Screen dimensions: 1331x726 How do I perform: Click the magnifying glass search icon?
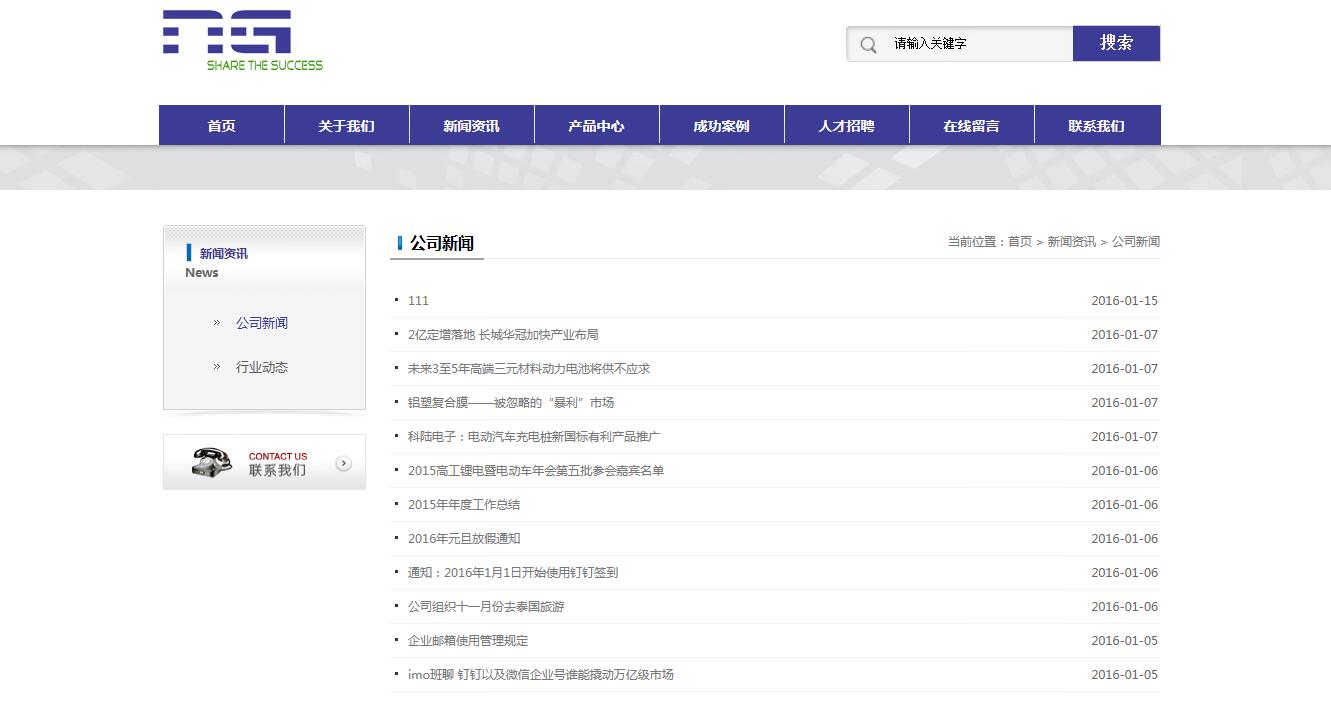(x=868, y=44)
